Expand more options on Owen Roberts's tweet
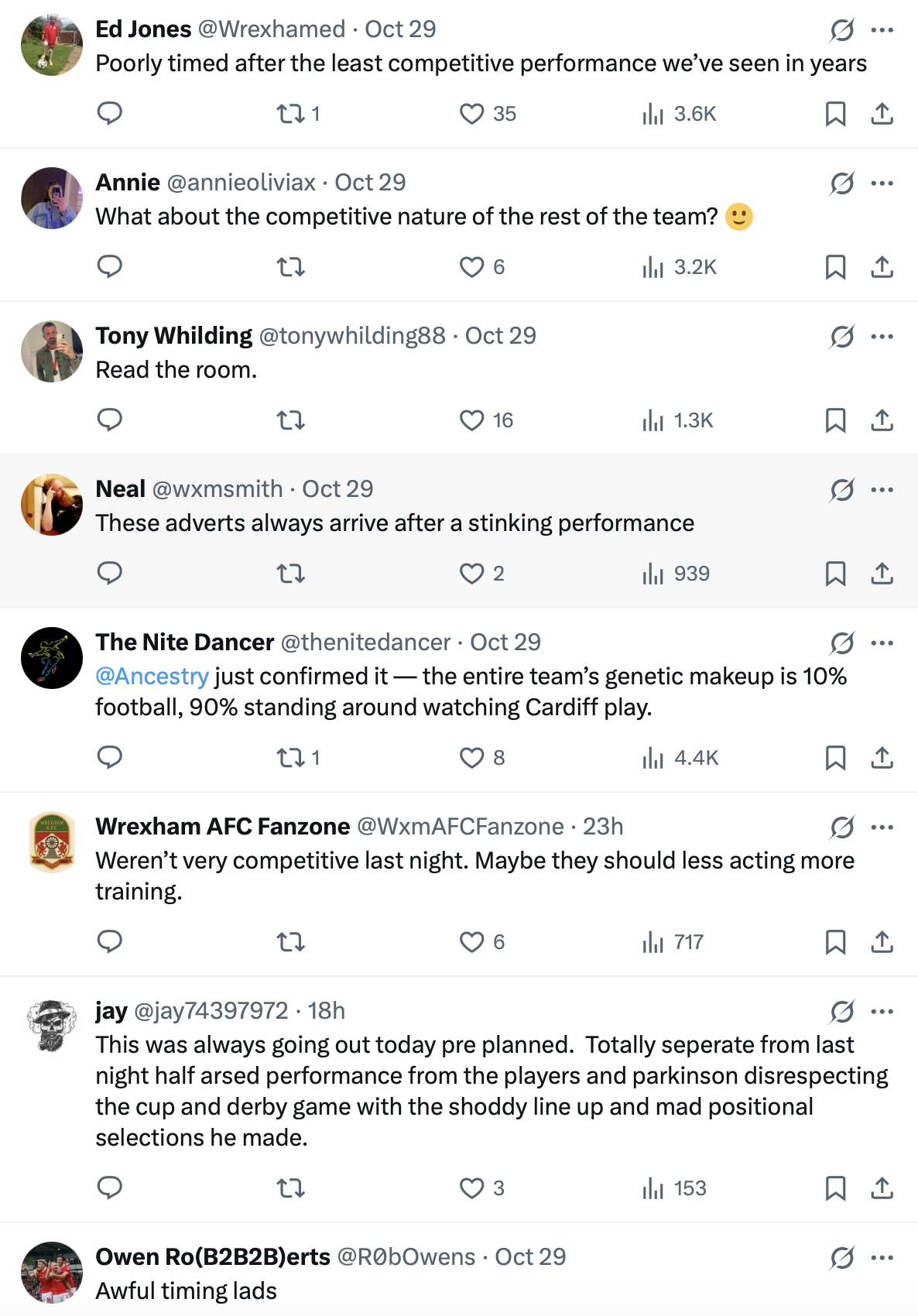This screenshot has height=1316, width=918. pyautogui.click(x=882, y=1257)
